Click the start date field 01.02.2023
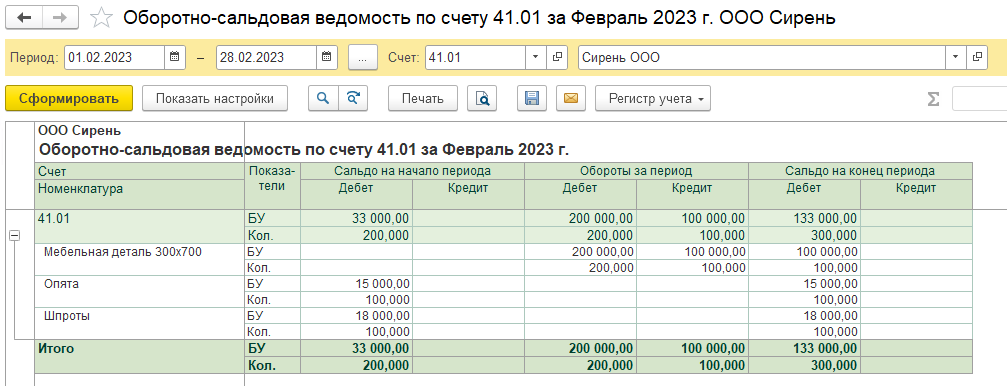 [114, 57]
